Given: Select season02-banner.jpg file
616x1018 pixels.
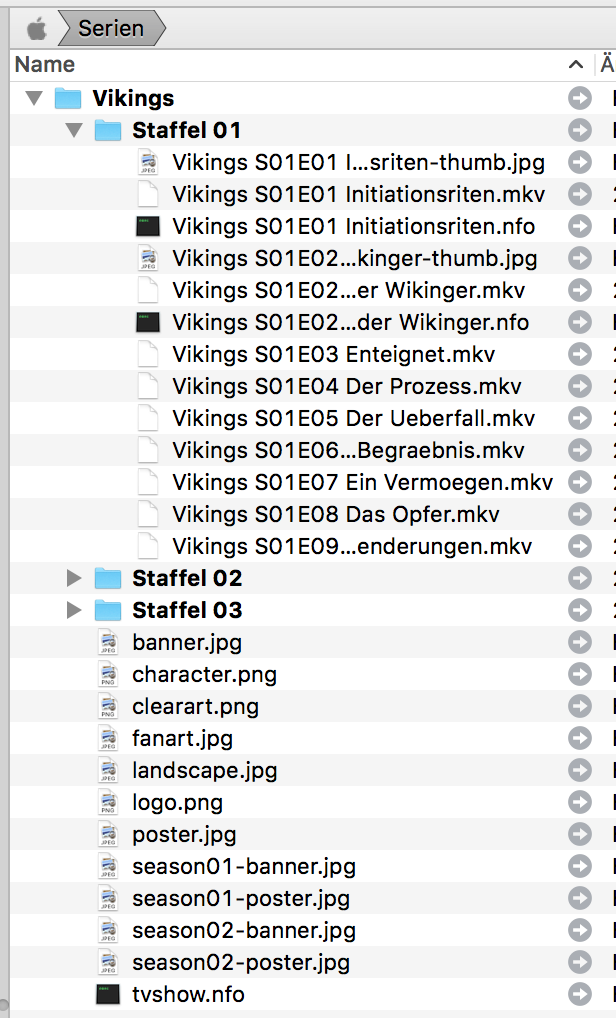Looking at the screenshot, I should click(x=243, y=930).
